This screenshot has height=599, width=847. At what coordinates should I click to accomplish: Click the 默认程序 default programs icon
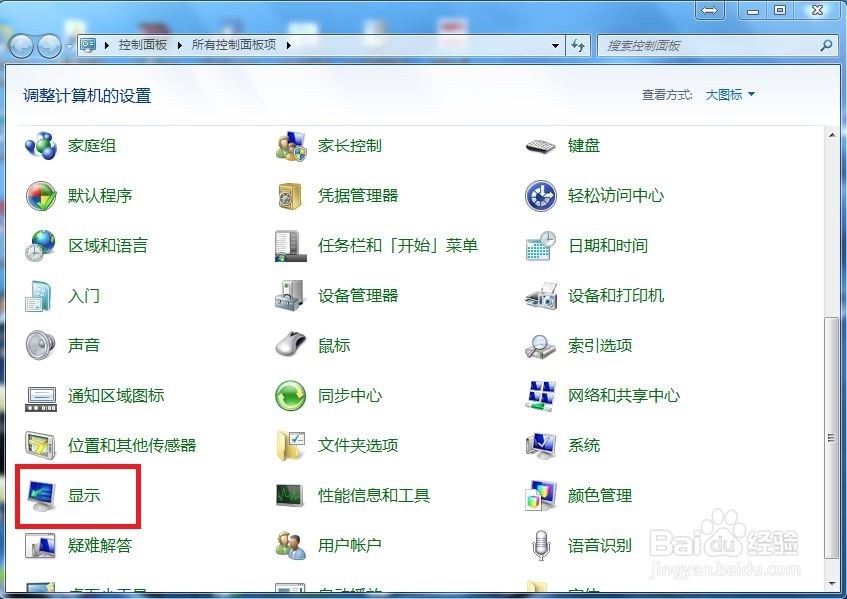point(41,196)
